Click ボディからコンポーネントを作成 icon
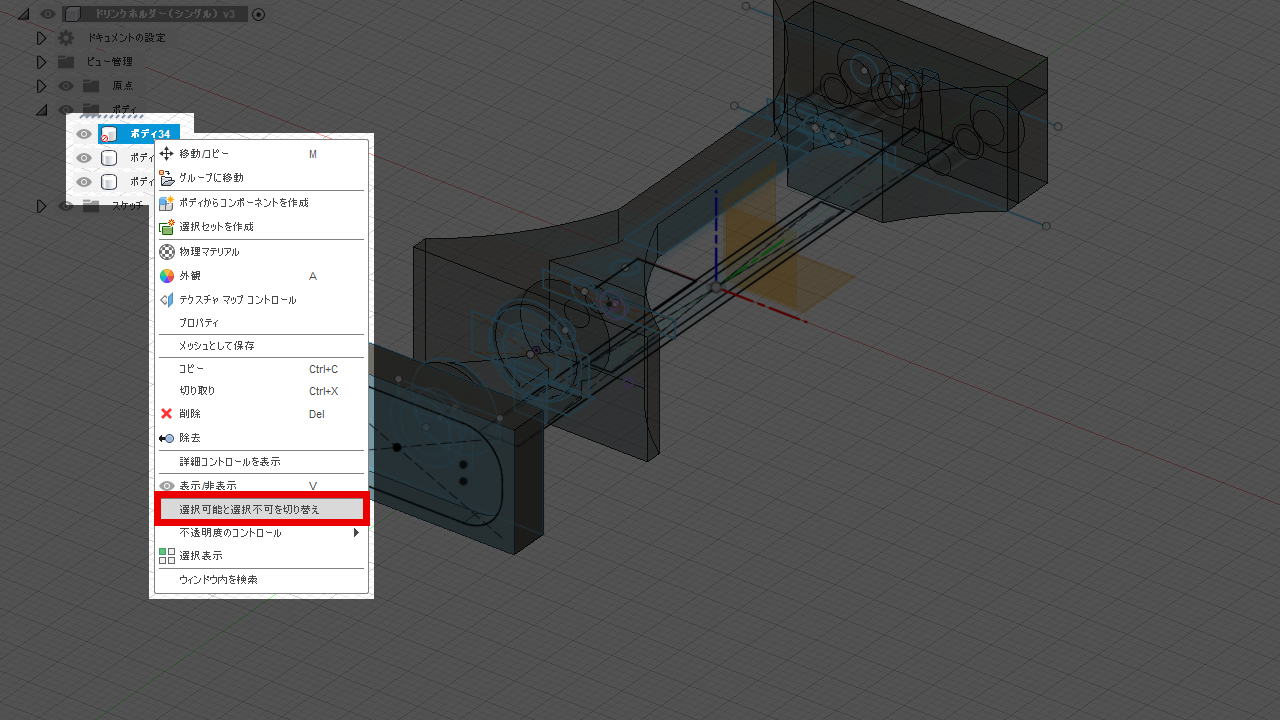1280x720 pixels. 167,203
